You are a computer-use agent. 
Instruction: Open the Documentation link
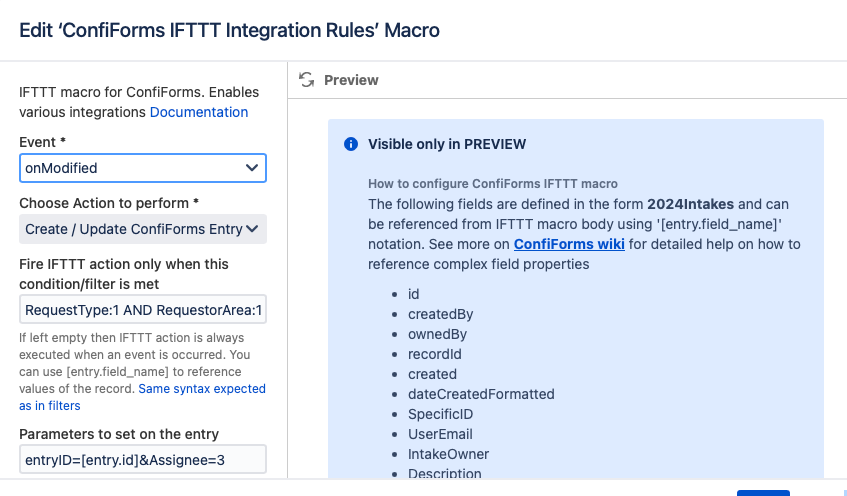point(199,112)
